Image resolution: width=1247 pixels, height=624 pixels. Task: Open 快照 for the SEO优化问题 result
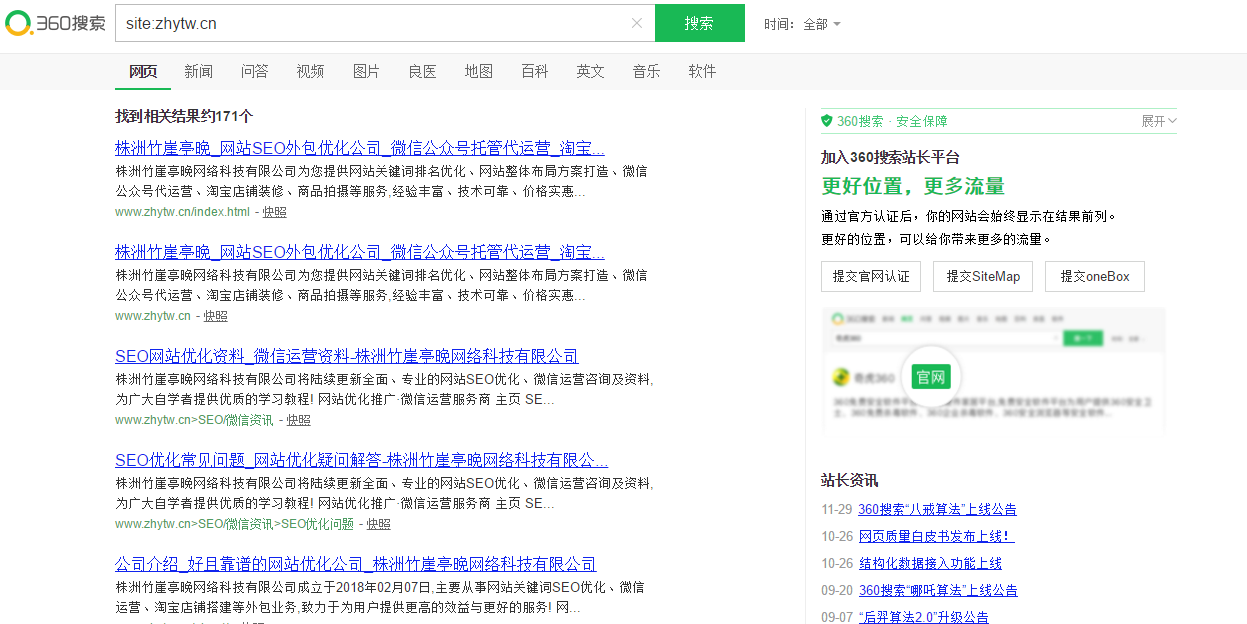378,524
